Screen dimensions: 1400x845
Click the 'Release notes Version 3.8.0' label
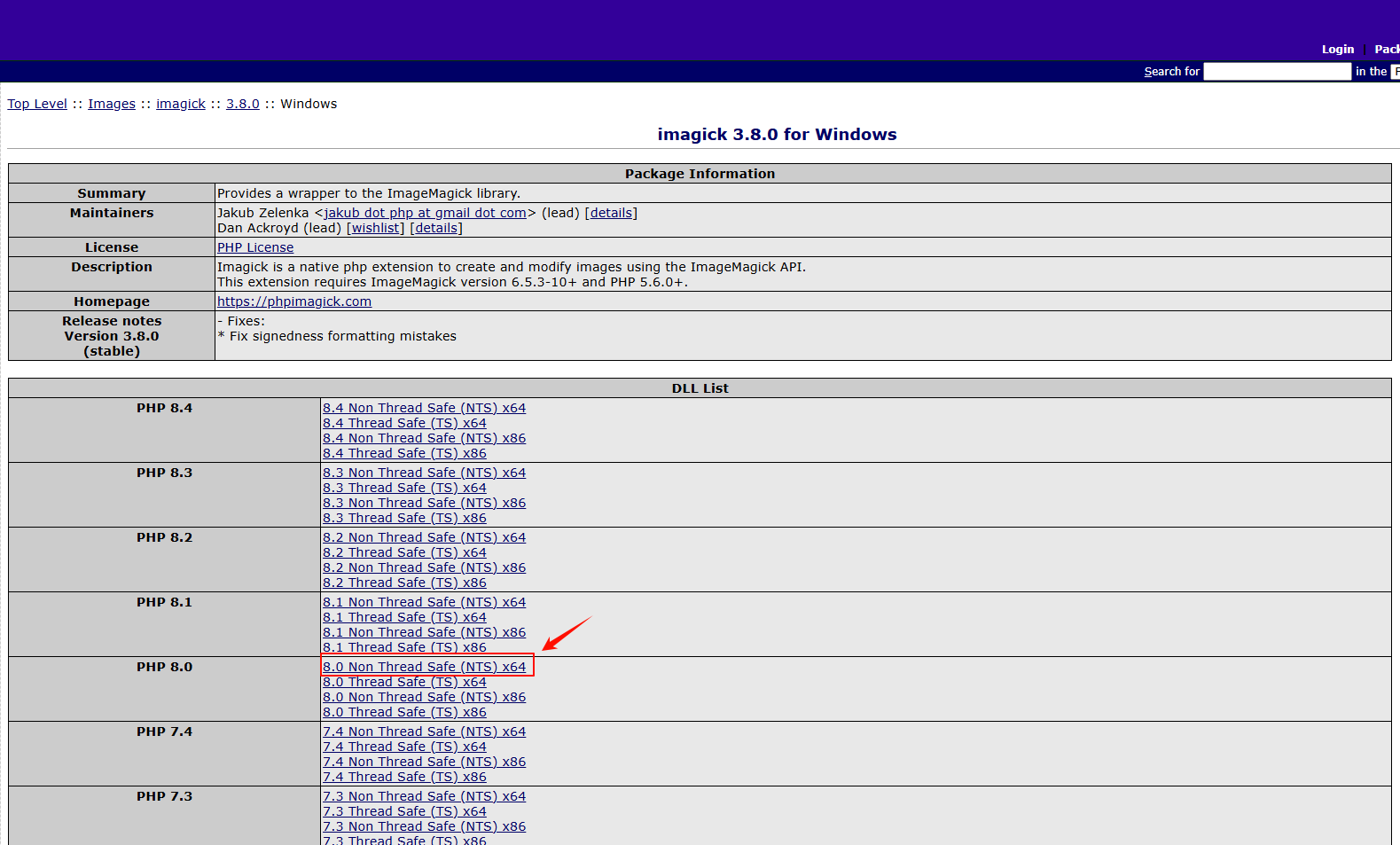(x=112, y=336)
